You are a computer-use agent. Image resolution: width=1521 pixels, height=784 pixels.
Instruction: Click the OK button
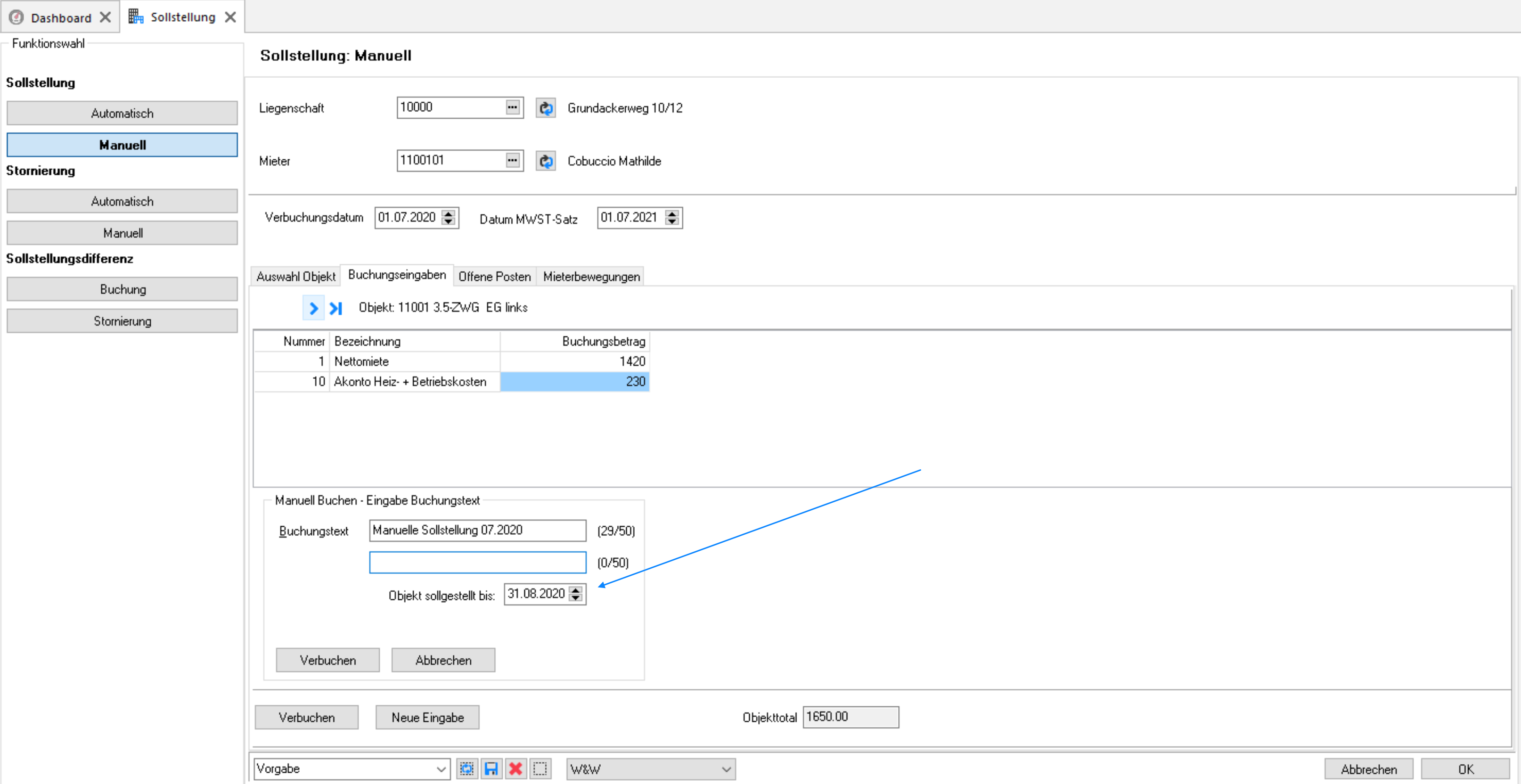pyautogui.click(x=1465, y=768)
